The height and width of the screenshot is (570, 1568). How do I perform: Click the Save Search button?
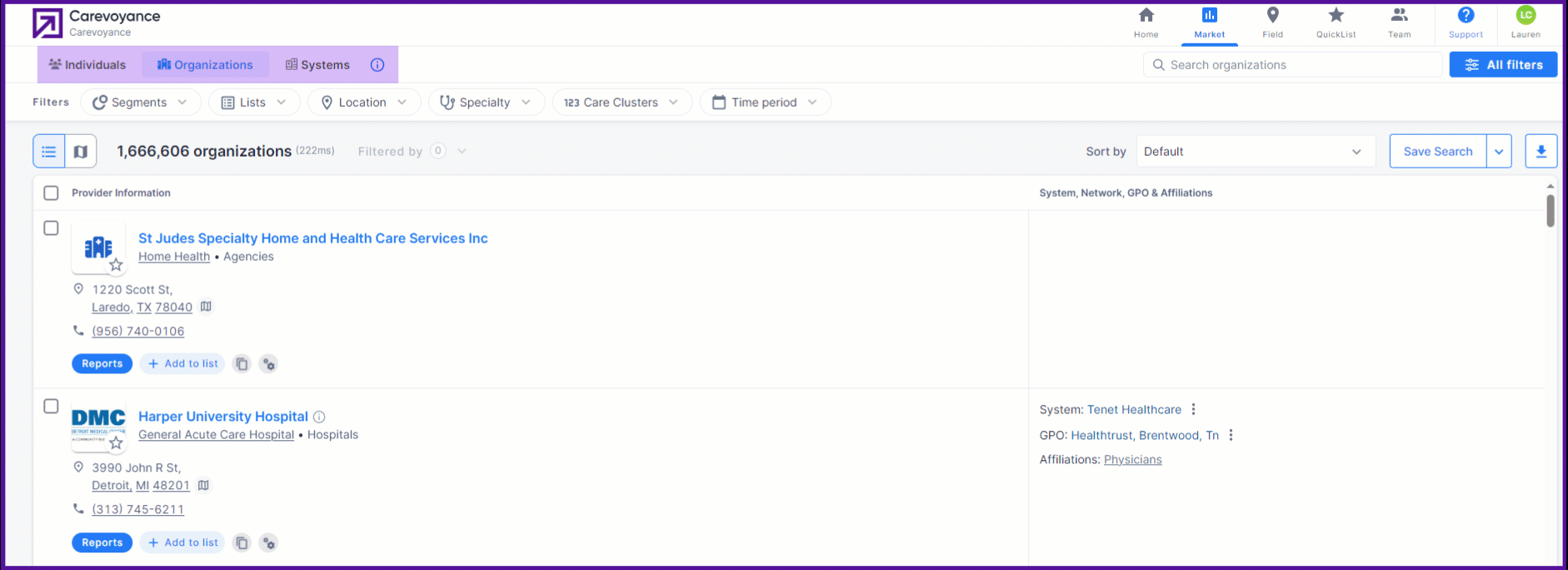pos(1438,152)
